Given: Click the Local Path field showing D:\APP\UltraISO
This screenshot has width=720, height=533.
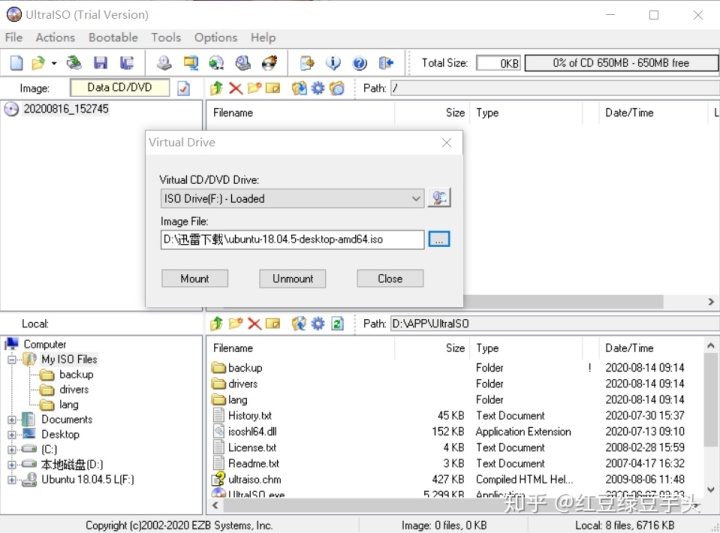Looking at the screenshot, I should 554,324.
